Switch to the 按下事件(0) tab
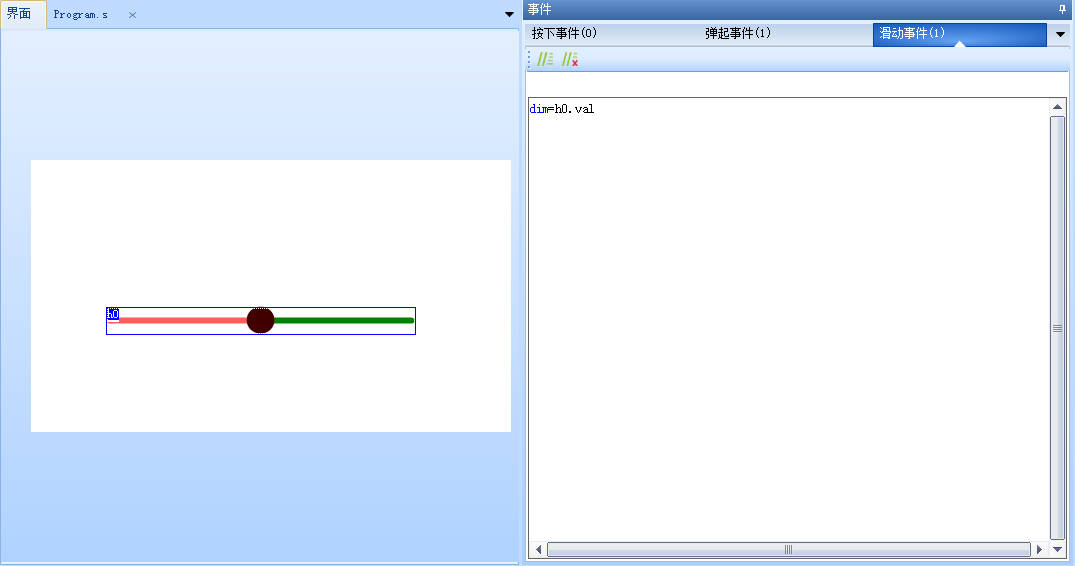The height and width of the screenshot is (566, 1075). (x=565, y=34)
